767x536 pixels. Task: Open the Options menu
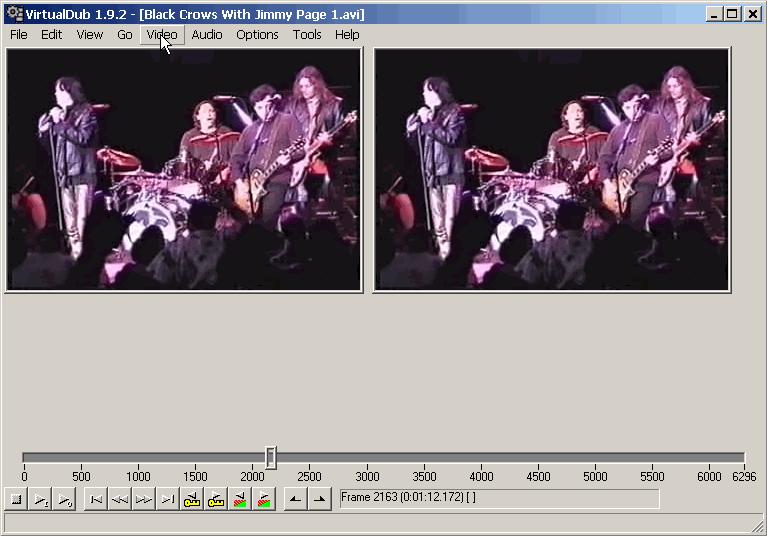(x=257, y=35)
